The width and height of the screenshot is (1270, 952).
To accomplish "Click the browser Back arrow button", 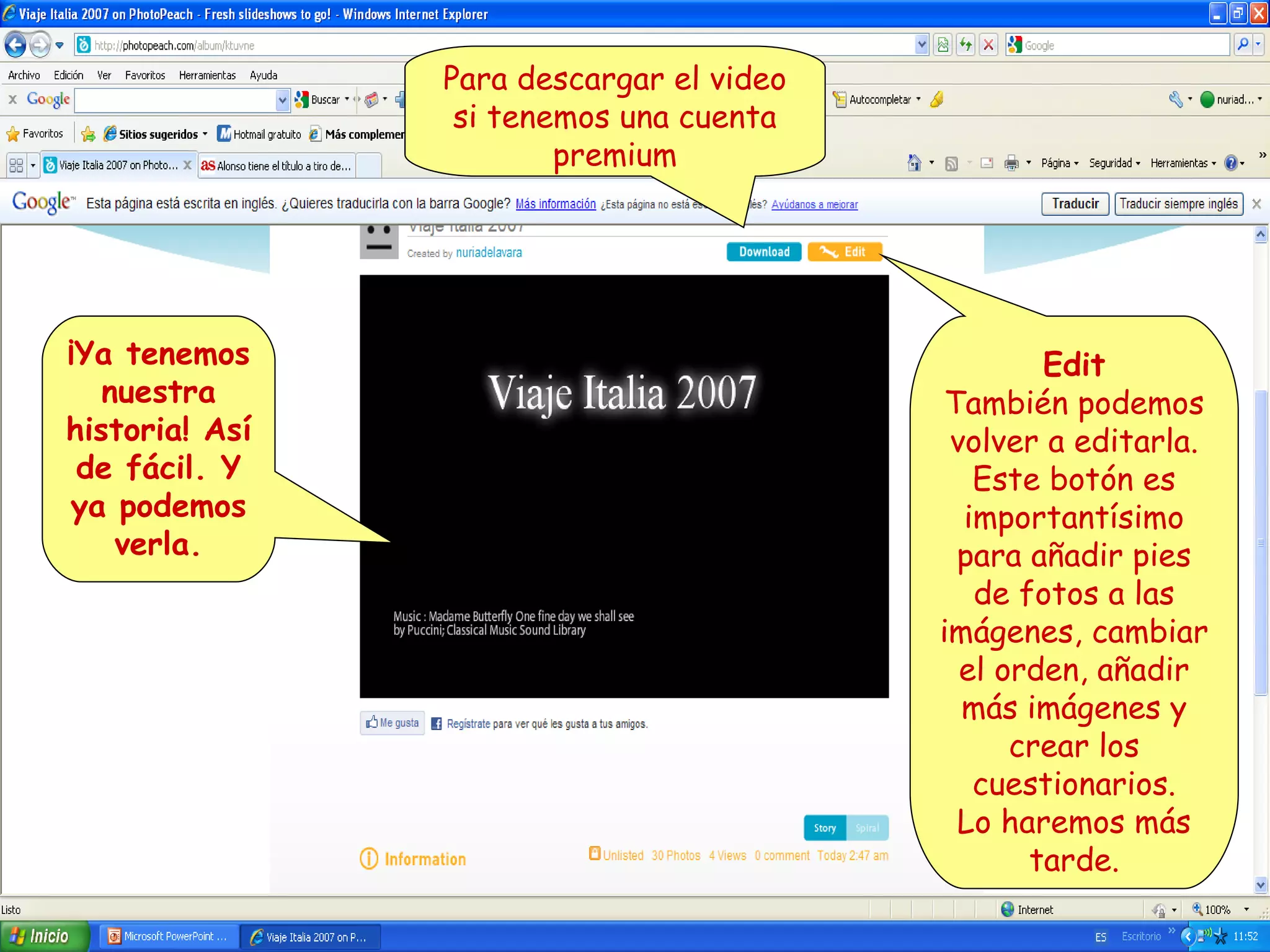I will 15,45.
